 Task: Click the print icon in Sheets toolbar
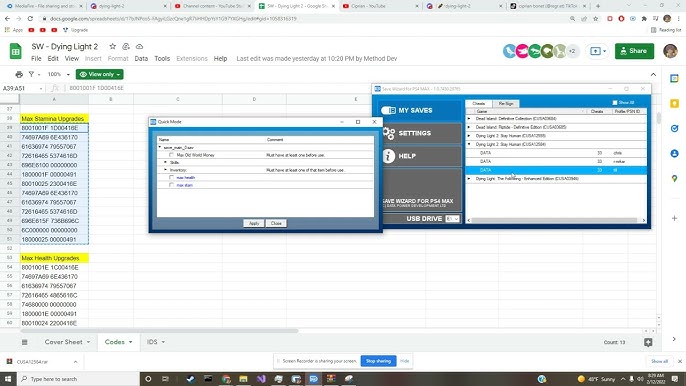coord(19,74)
